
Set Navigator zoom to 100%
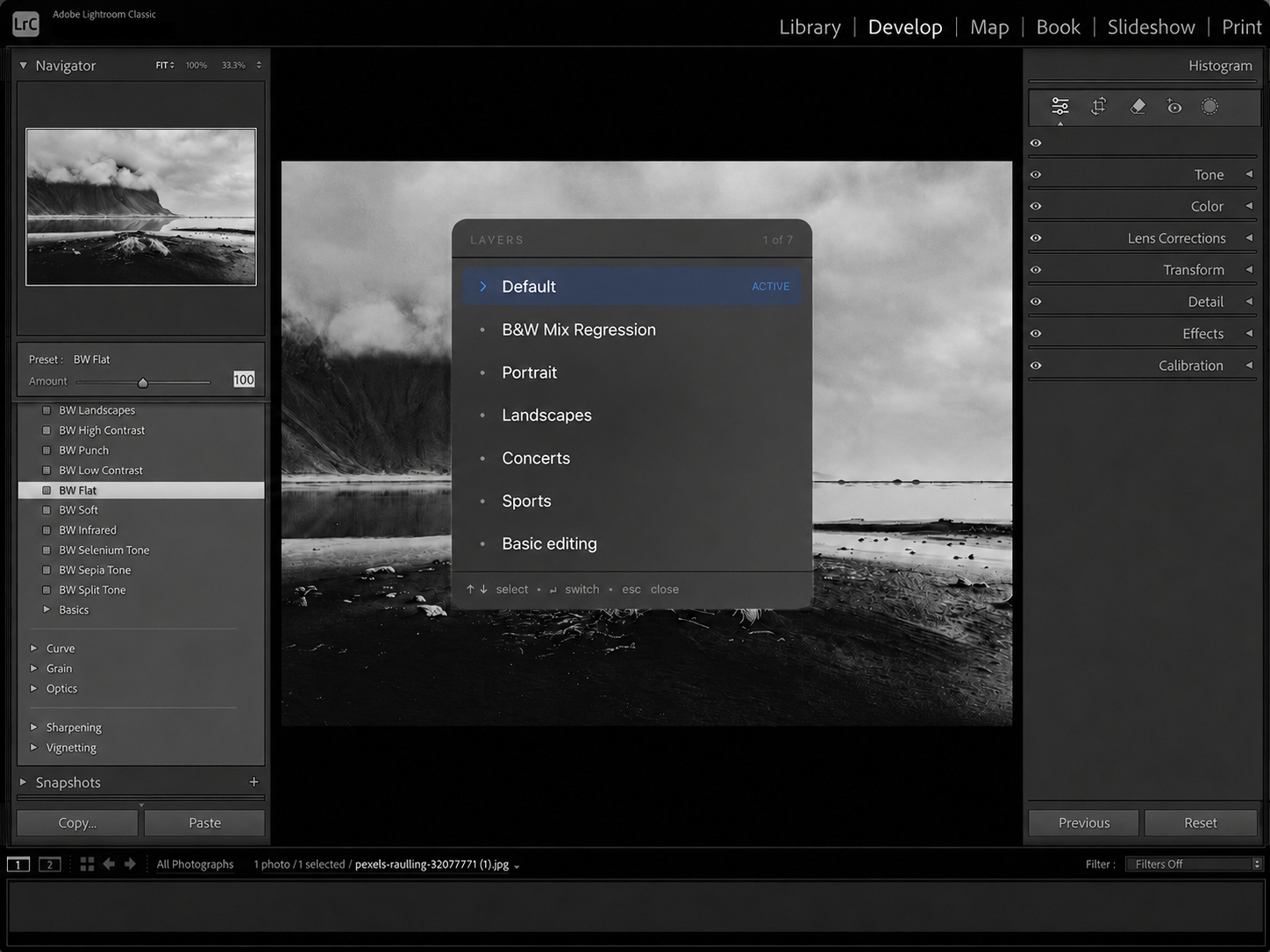pos(196,66)
